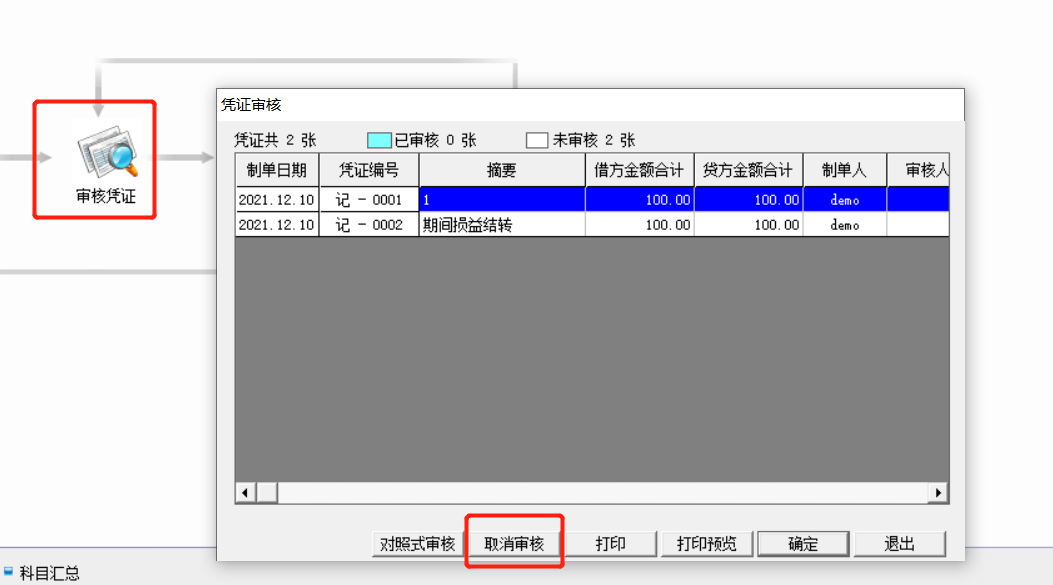1053x585 pixels.
Task: Click the 打印 button
Action: [610, 543]
